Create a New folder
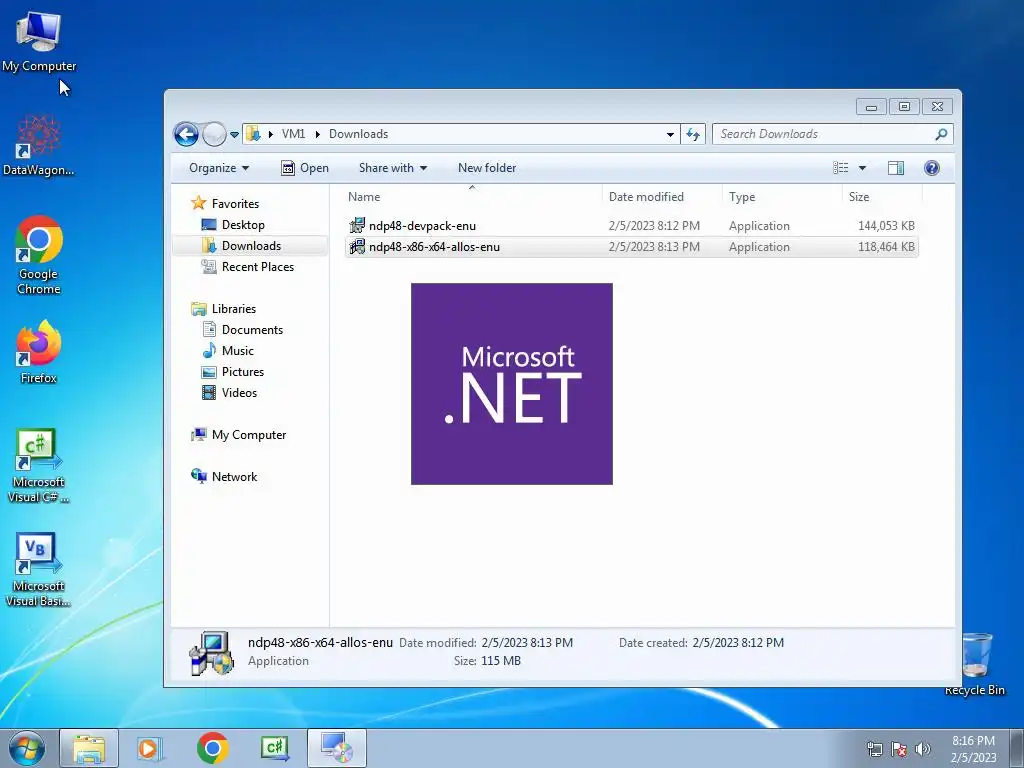The height and width of the screenshot is (768, 1024). point(487,168)
